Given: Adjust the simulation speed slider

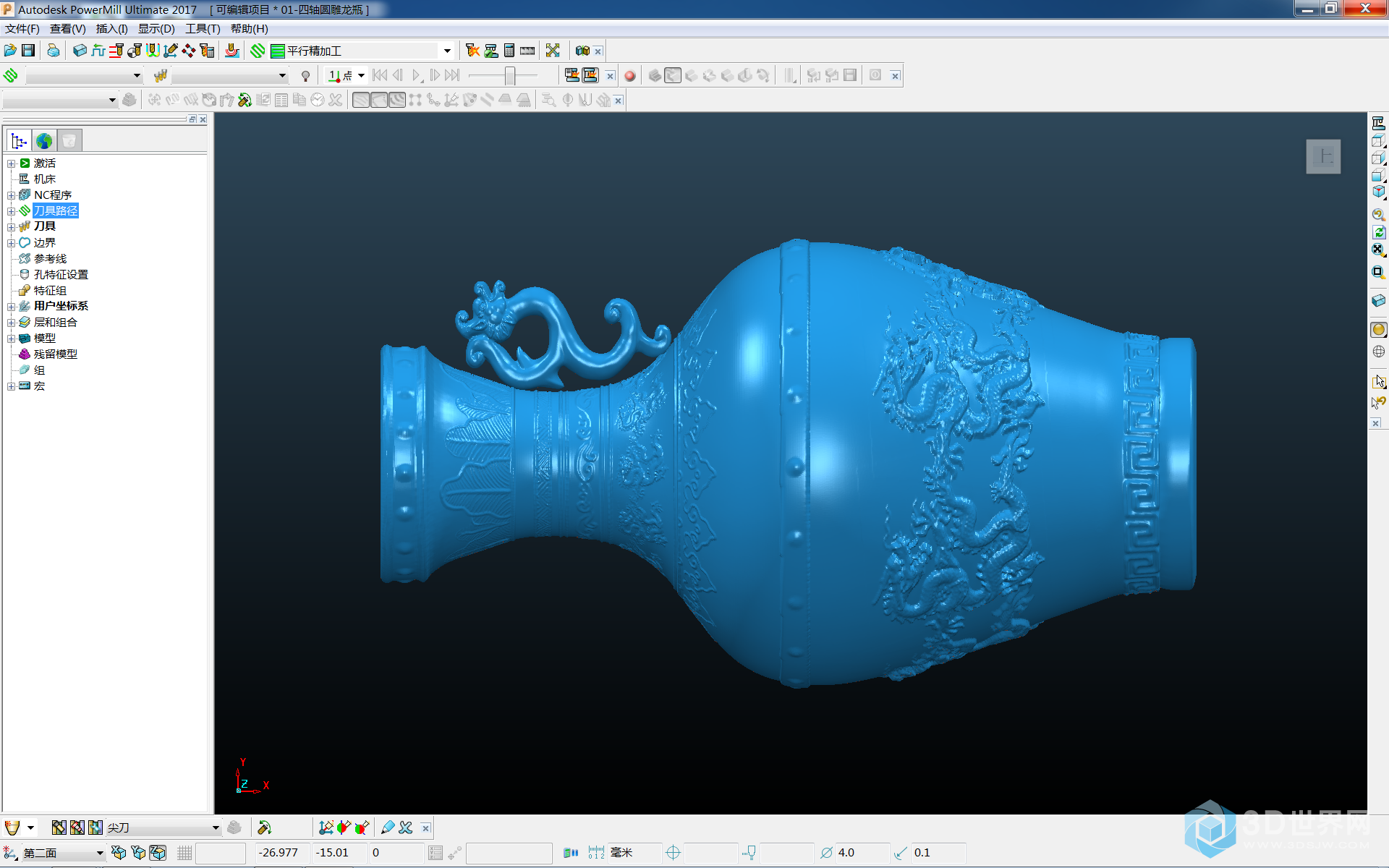Looking at the screenshot, I should pos(510,75).
